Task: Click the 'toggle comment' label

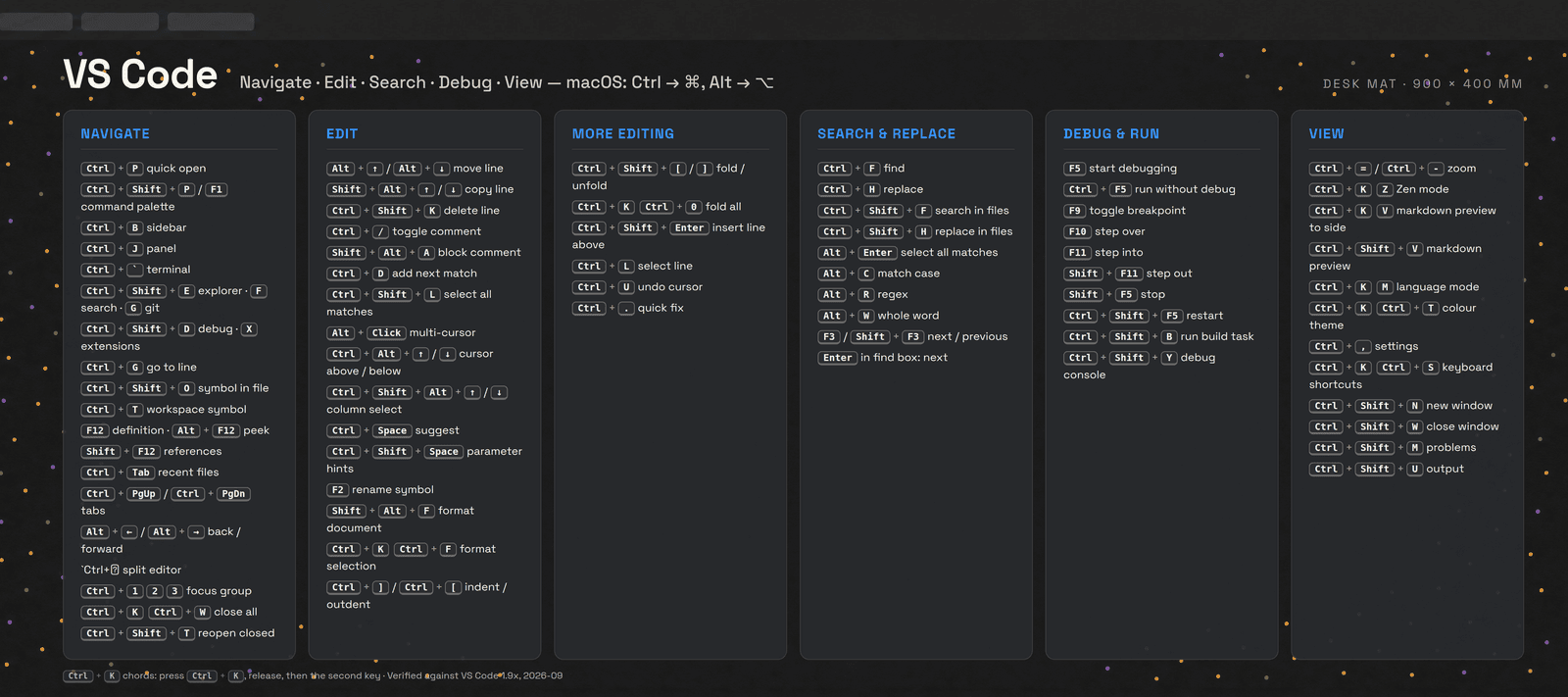Action: 436,231
